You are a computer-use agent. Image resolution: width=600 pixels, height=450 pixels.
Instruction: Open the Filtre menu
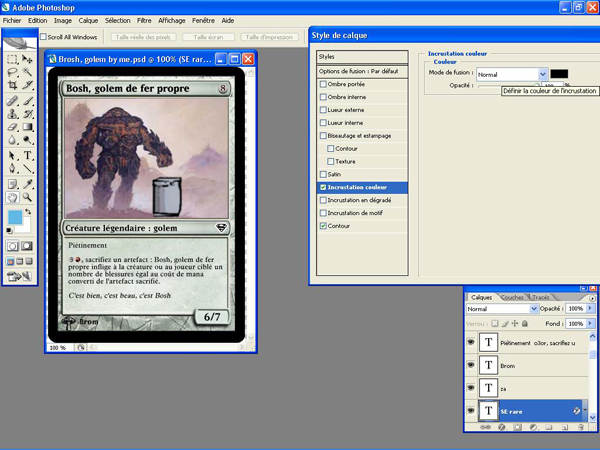[144, 21]
